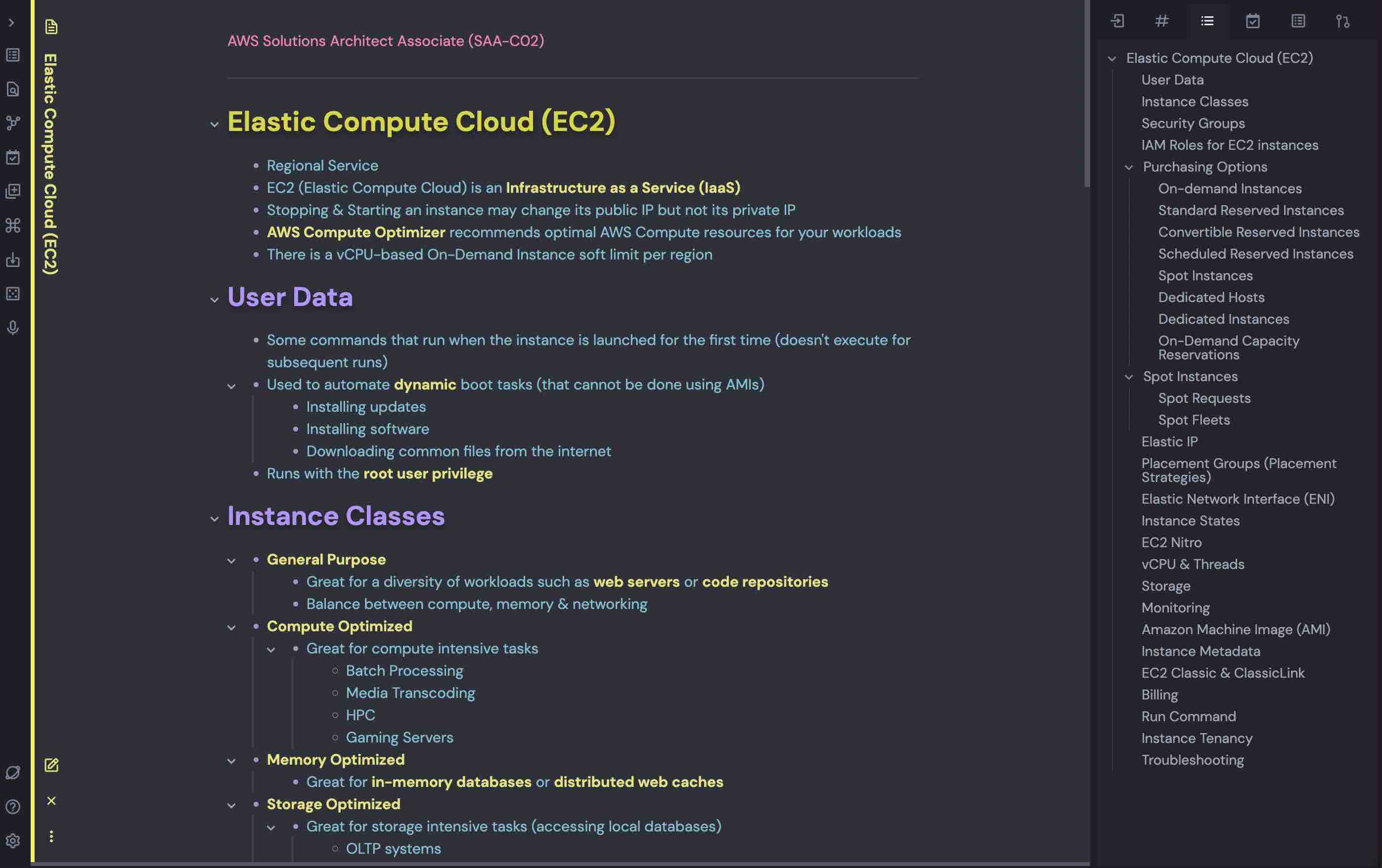Collapse Purchasing Options in the outline

[x=1128, y=168]
